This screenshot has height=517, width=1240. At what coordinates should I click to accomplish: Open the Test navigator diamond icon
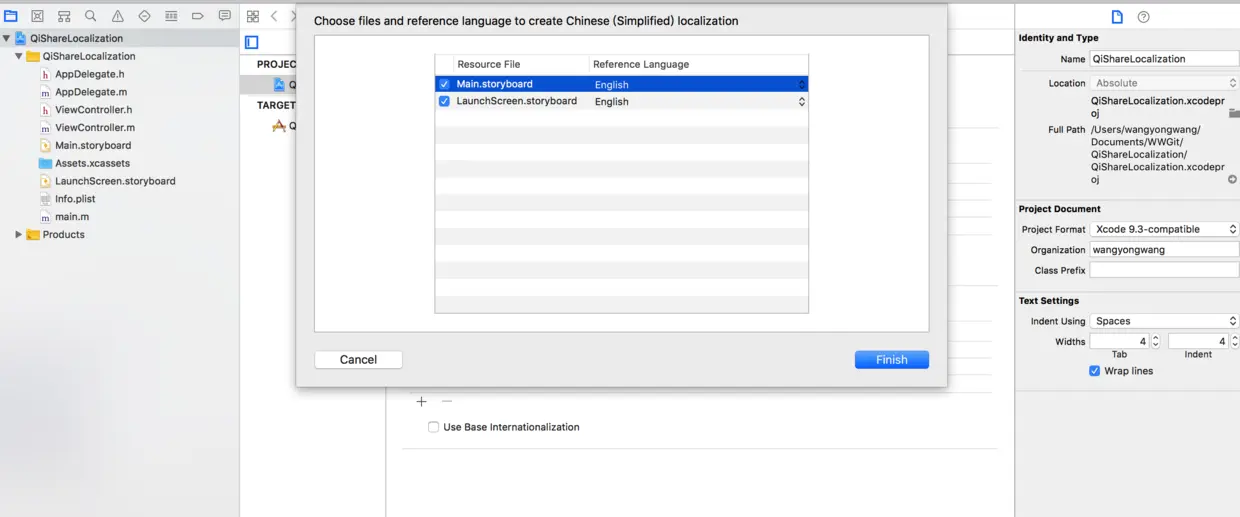point(144,16)
